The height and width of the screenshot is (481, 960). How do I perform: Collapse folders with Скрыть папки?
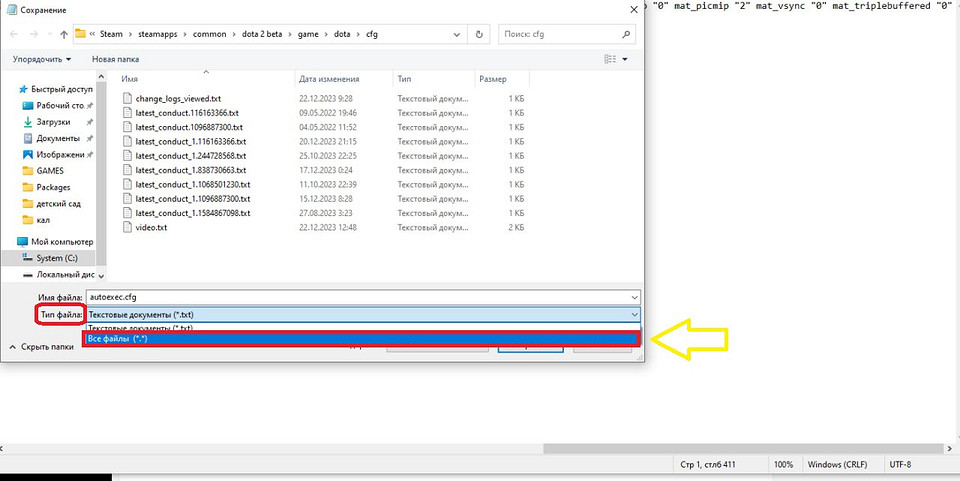click(x=47, y=347)
